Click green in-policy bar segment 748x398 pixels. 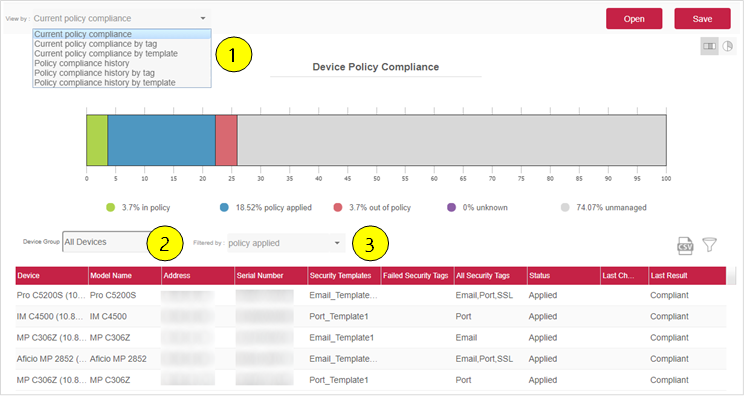[97, 141]
